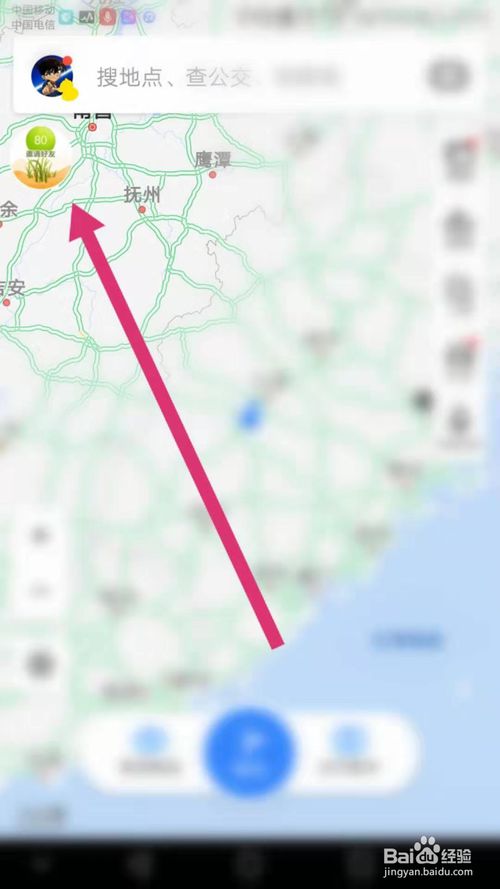Tap the voice icon in search bar
The height and width of the screenshot is (889, 500).
(448, 76)
